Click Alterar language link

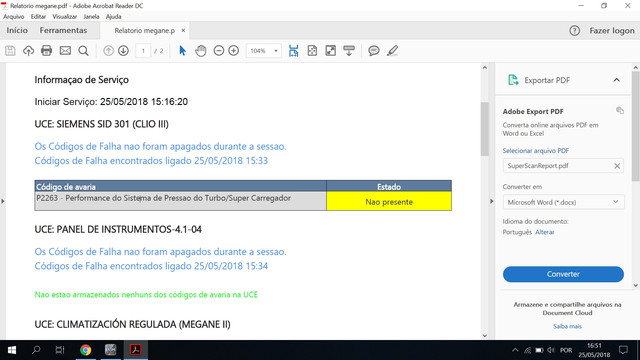coord(544,232)
